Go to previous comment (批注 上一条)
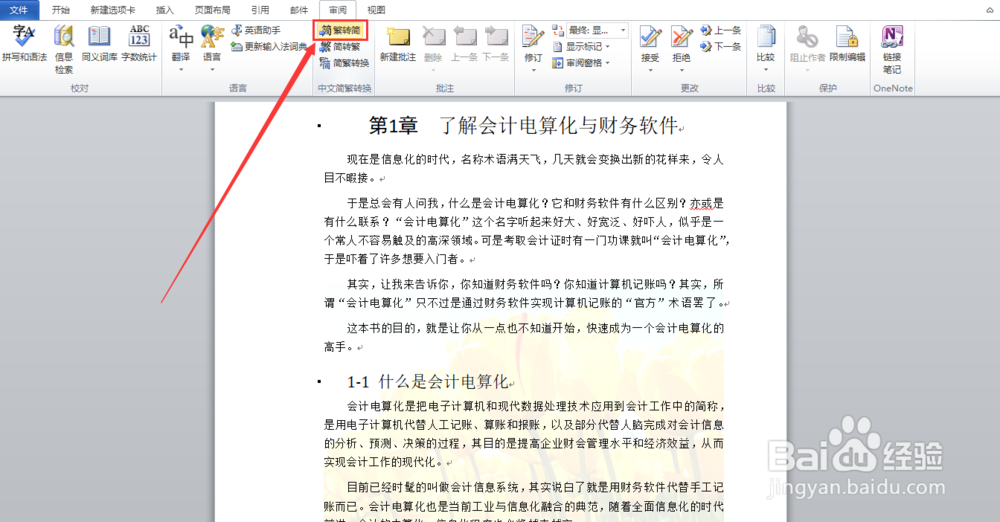Viewport: 1000px width, 522px height. coord(464,43)
